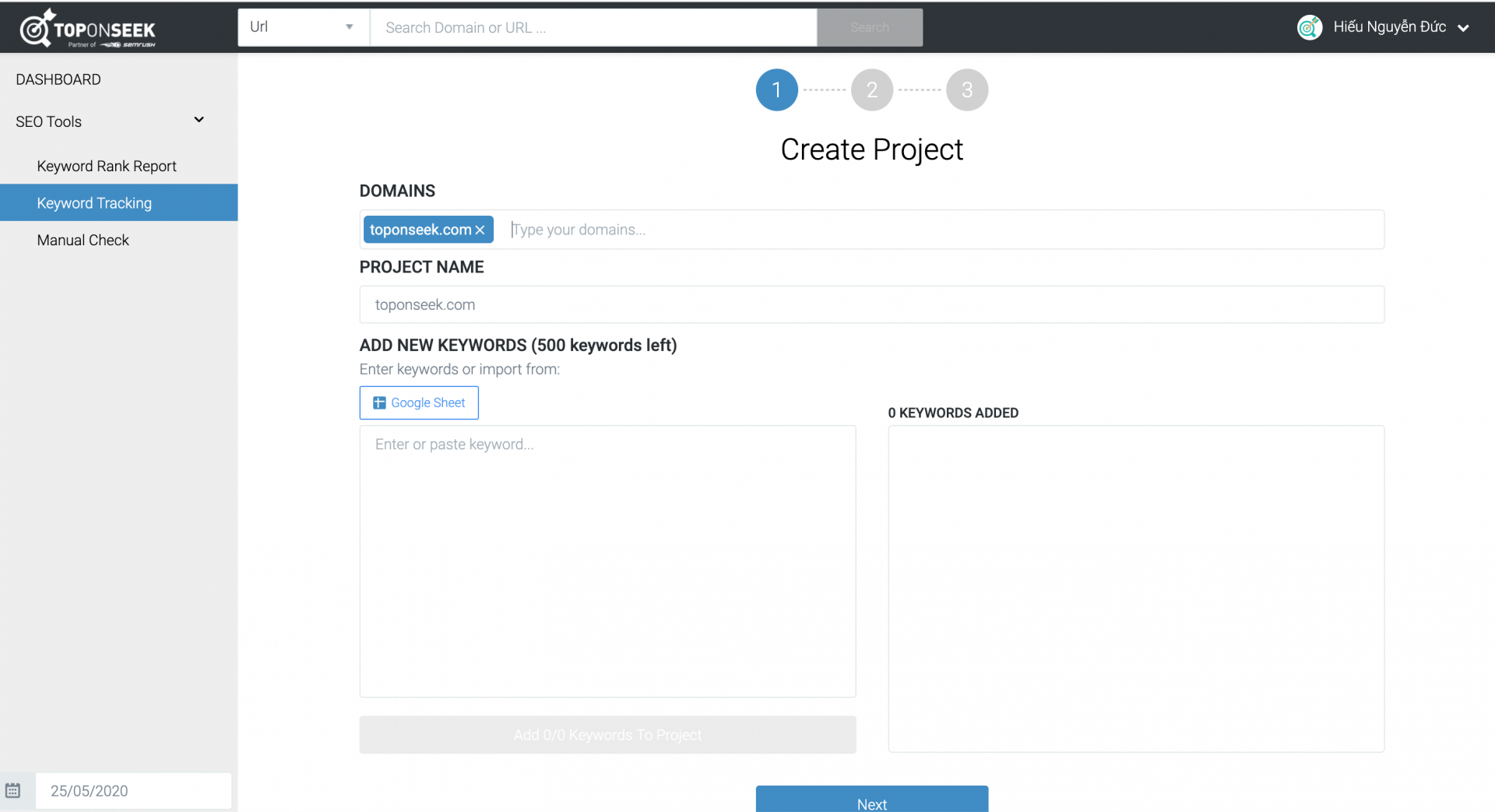The width and height of the screenshot is (1495, 812).
Task: Remove the toponseek.com domain tag
Action: click(480, 230)
